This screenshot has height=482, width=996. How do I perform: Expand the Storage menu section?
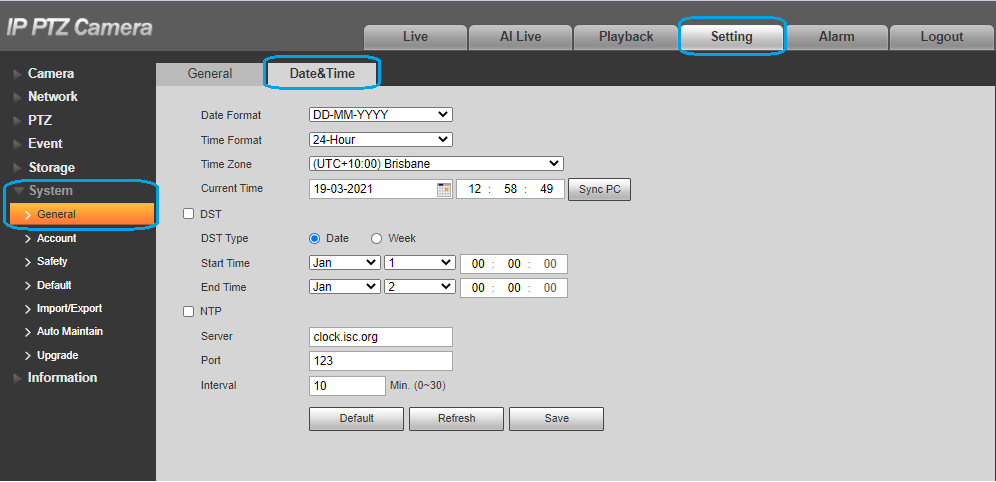(x=51, y=168)
